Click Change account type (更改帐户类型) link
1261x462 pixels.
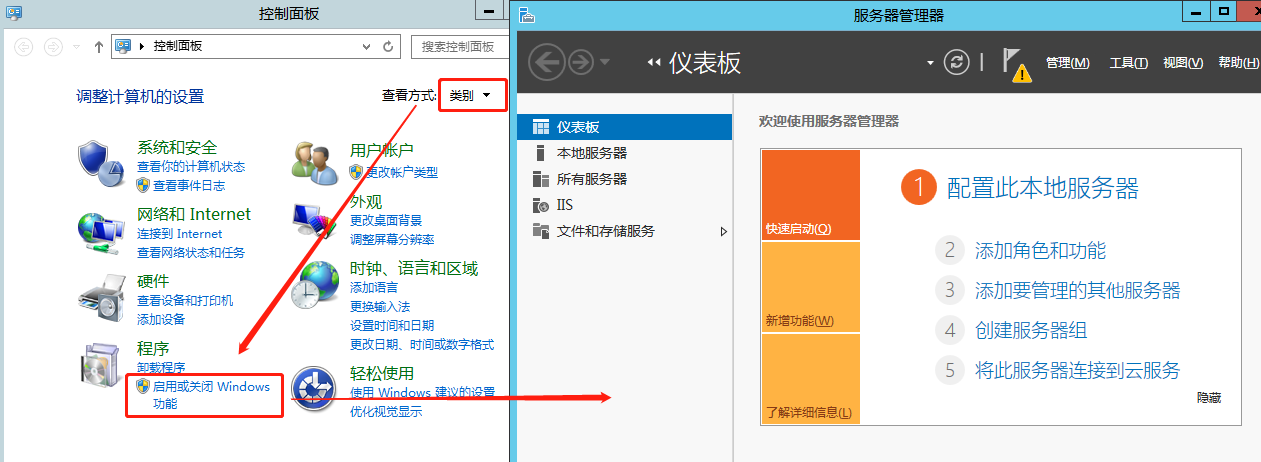(402, 172)
